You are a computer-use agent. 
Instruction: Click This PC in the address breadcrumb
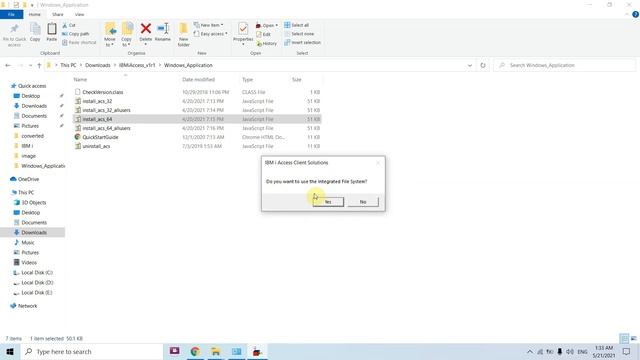(68, 65)
